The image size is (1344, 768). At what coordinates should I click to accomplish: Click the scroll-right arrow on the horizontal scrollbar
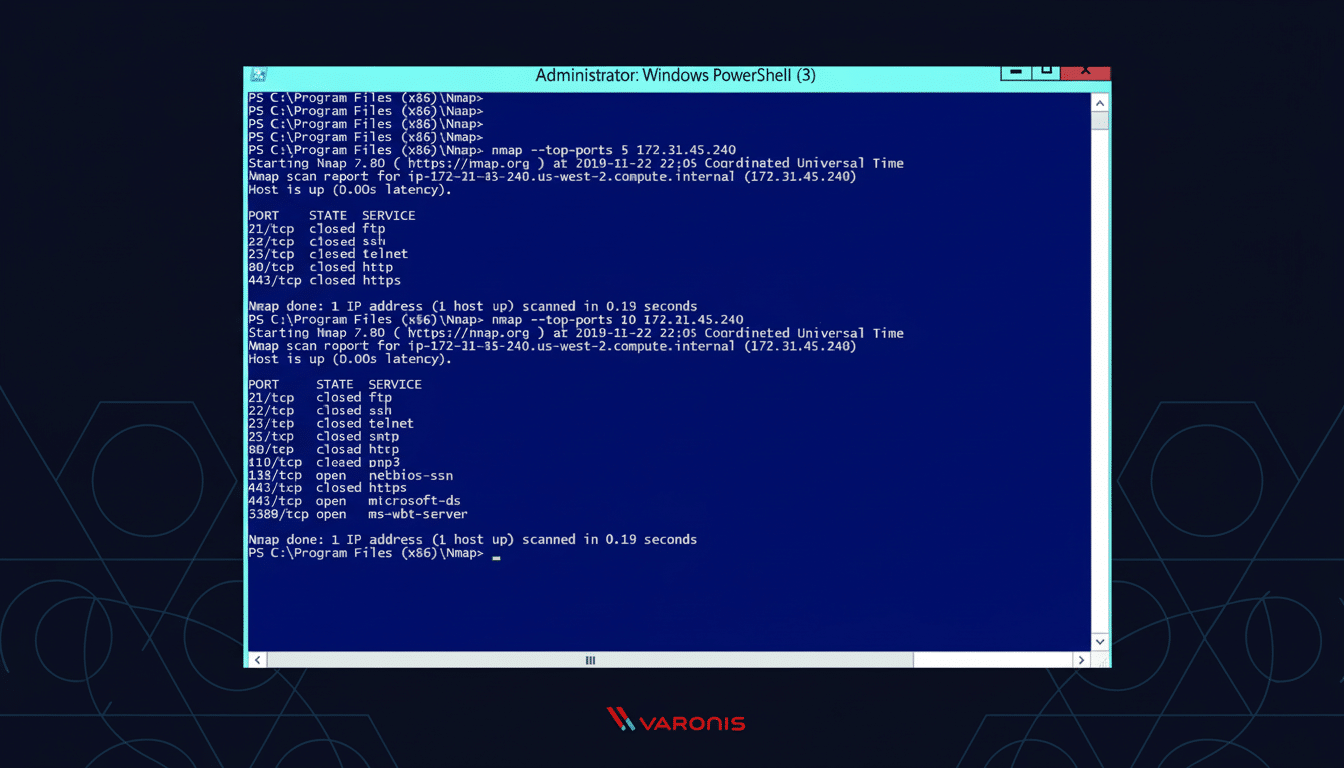click(x=1081, y=660)
